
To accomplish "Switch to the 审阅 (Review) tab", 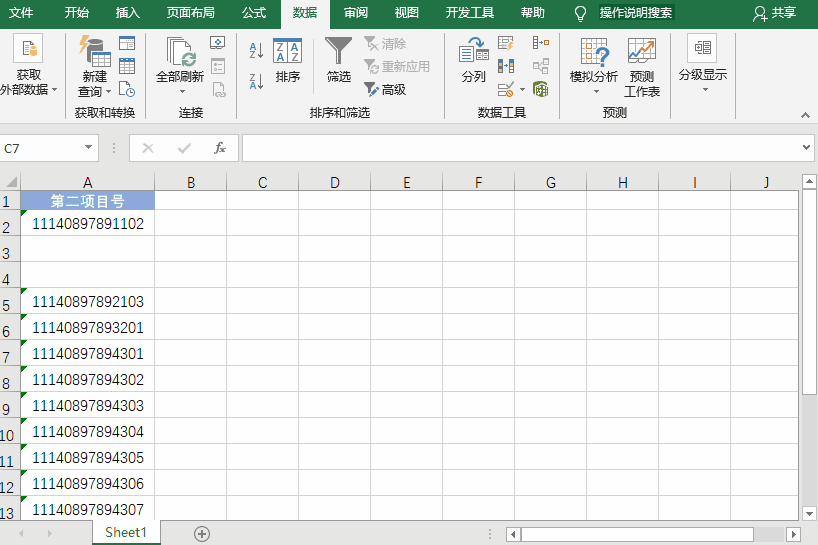I will click(356, 13).
